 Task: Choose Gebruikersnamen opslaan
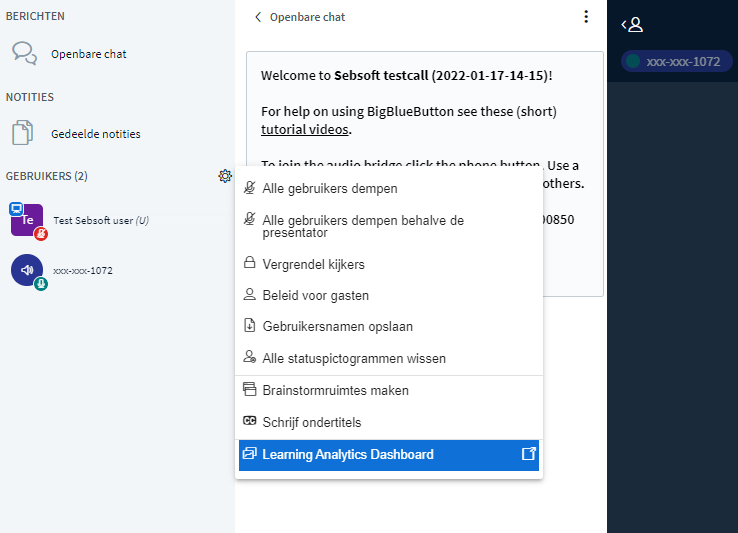coord(389,326)
